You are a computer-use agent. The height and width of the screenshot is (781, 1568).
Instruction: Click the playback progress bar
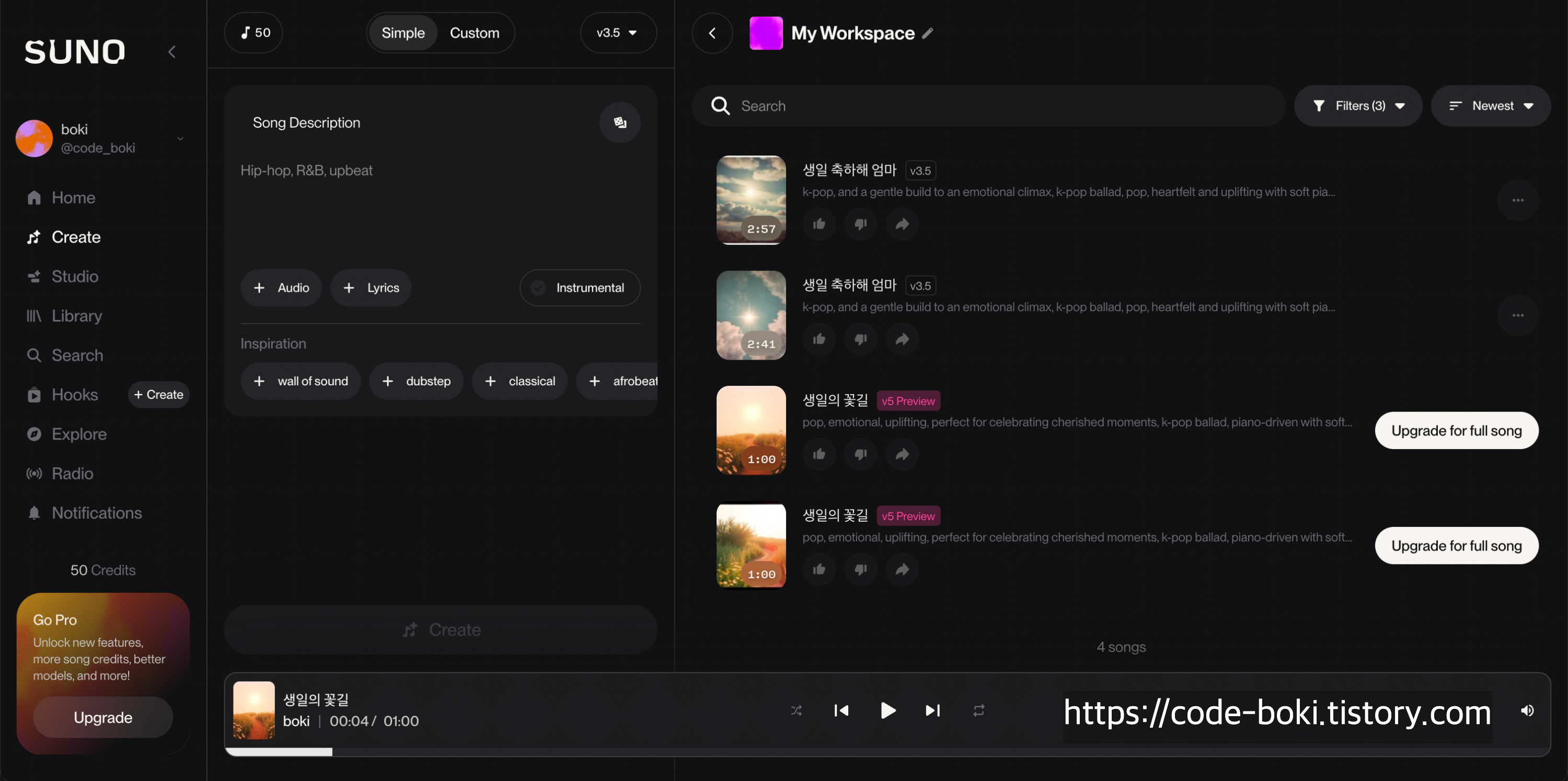[x=887, y=752]
